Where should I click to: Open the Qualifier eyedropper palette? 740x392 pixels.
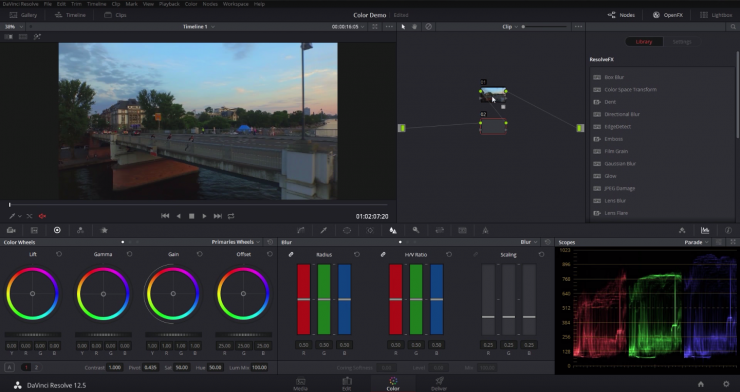(324, 230)
